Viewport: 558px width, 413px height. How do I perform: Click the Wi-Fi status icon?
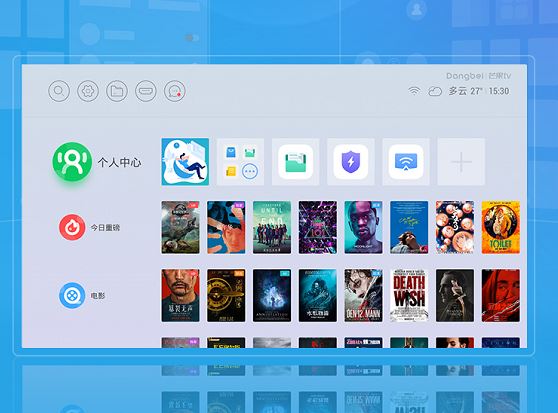click(414, 91)
